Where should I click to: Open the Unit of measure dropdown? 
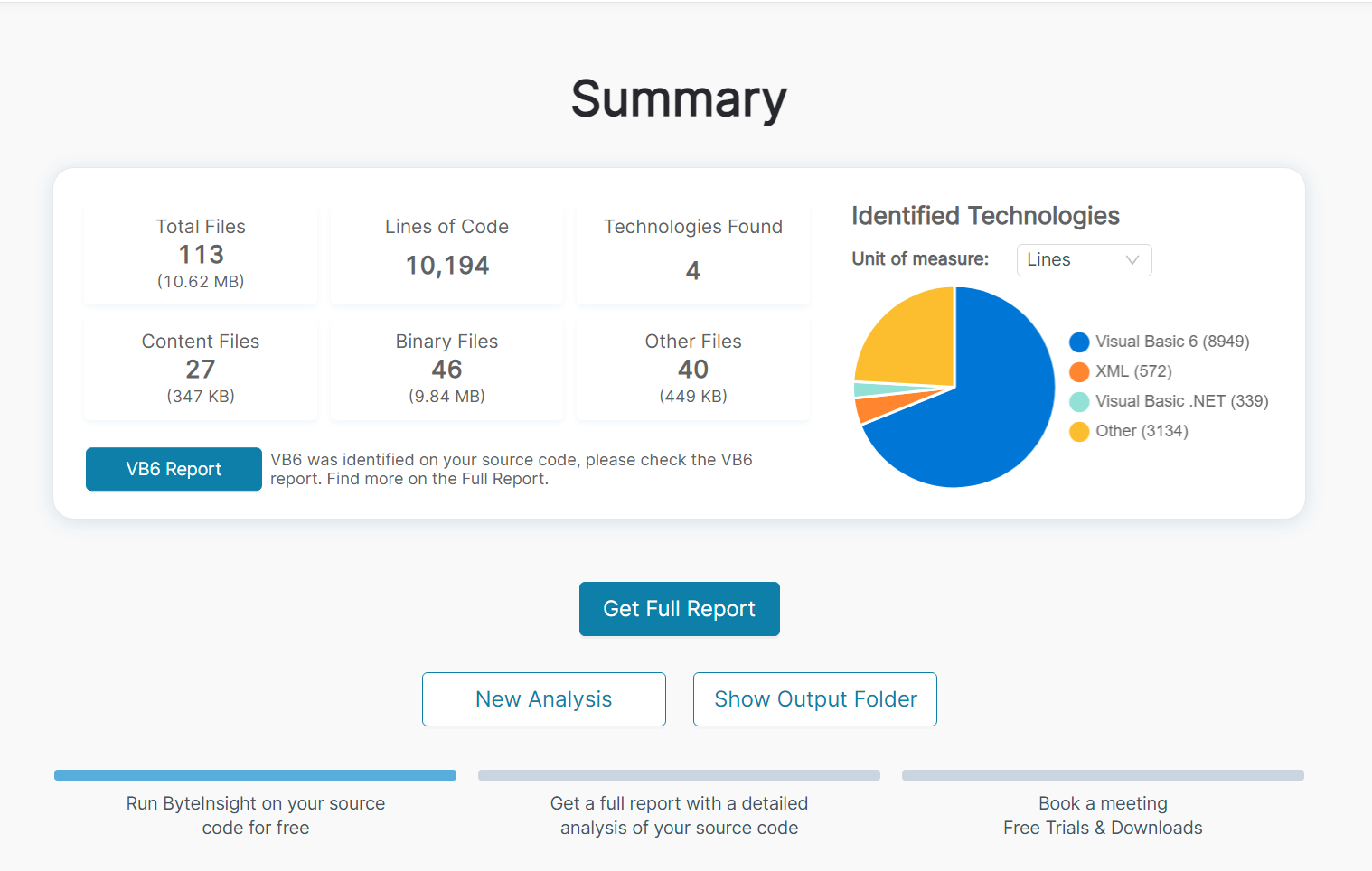(x=1084, y=260)
